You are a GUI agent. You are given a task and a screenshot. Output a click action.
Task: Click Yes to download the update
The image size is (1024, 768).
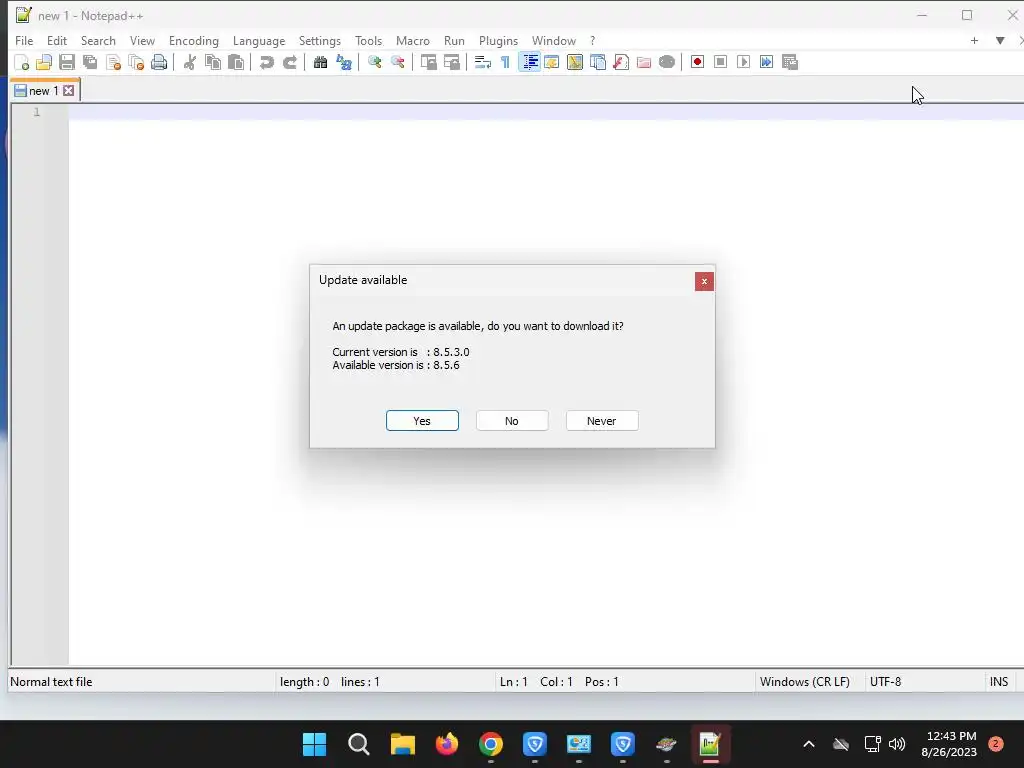[x=423, y=421]
